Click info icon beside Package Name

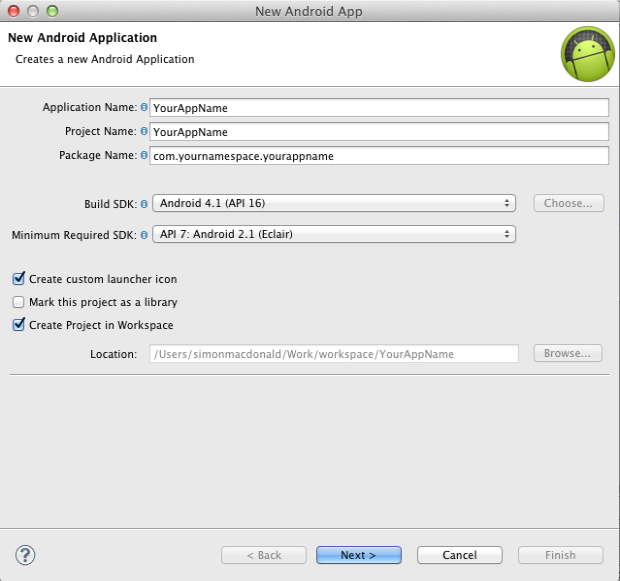tap(144, 156)
